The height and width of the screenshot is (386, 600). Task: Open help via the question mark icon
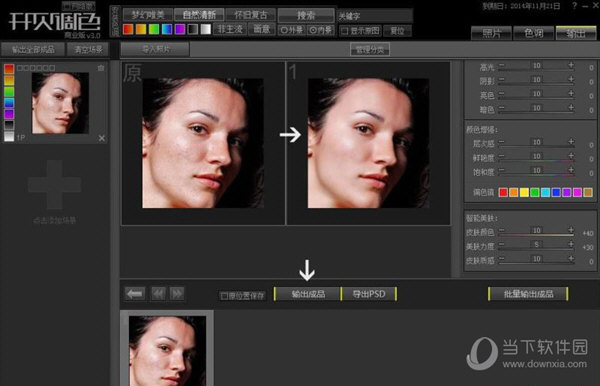click(574, 6)
